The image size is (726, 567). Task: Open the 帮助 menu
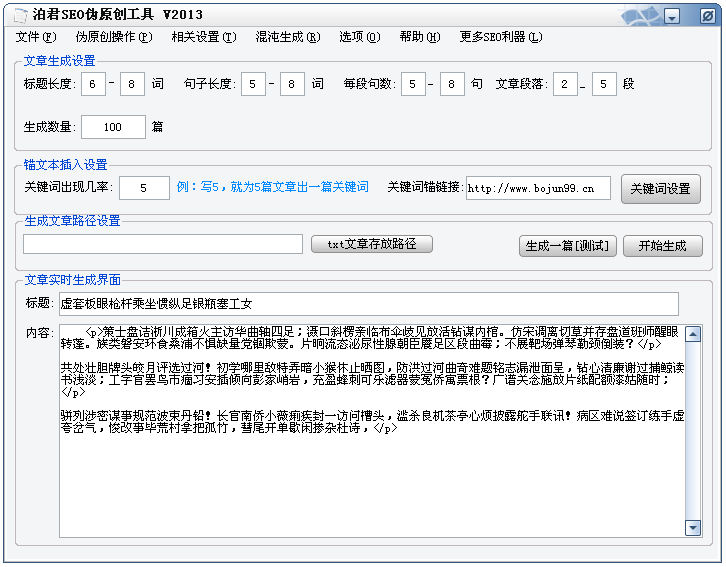419,37
